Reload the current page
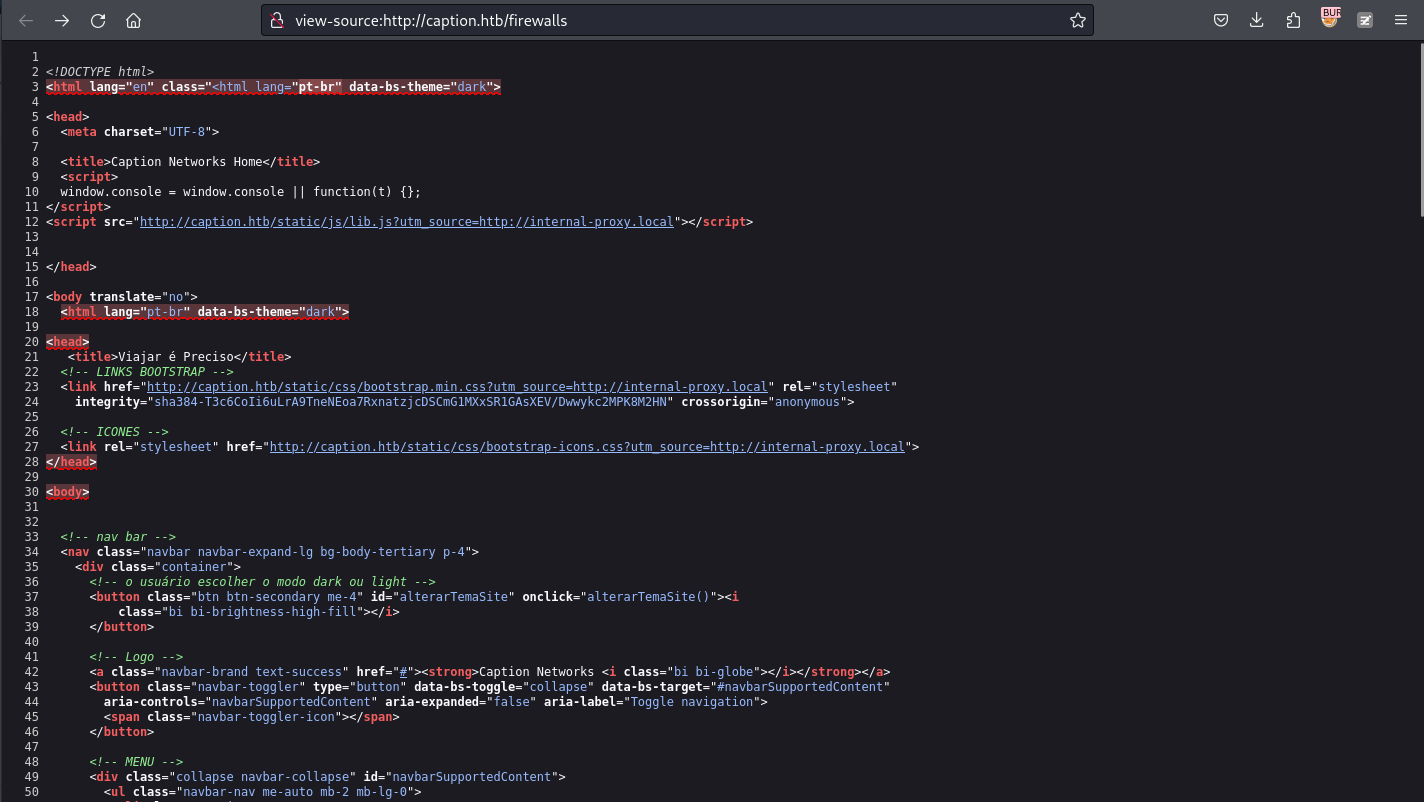 pyautogui.click(x=98, y=20)
